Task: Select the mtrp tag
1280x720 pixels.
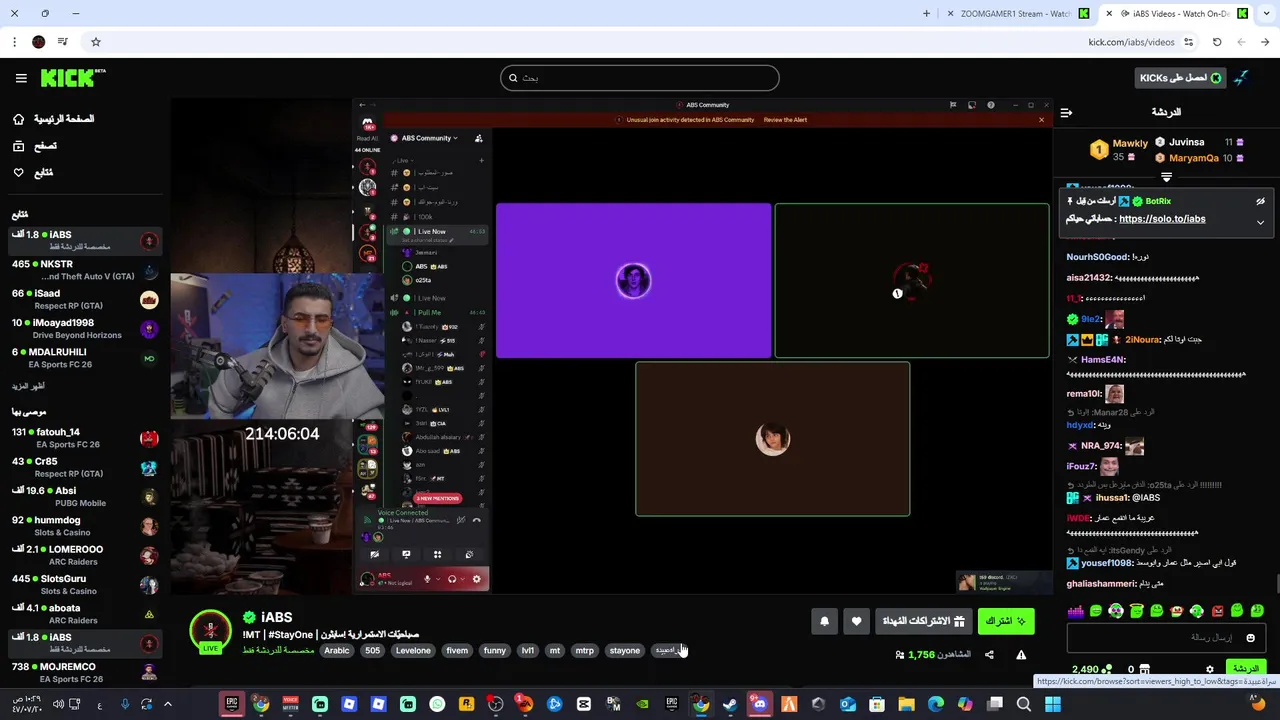Action: pyautogui.click(x=584, y=651)
